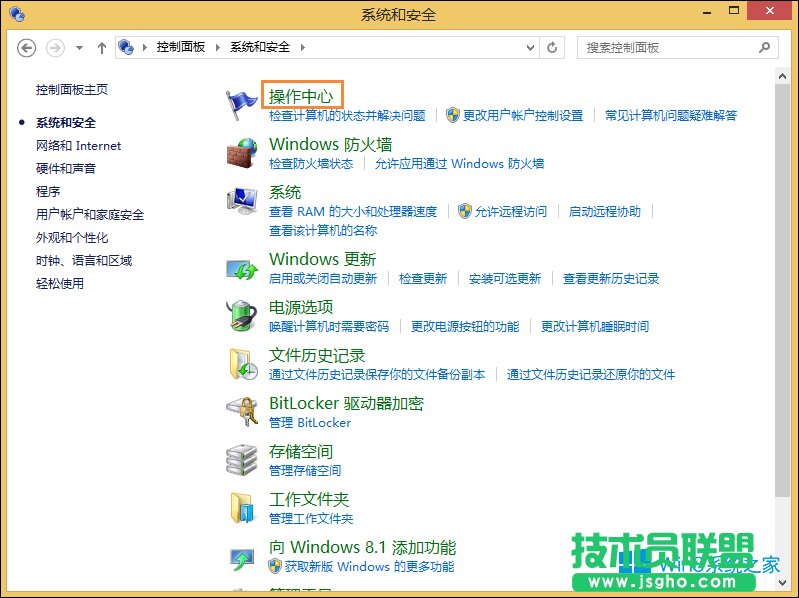Click the Storage Spaces drives icon

(242, 459)
